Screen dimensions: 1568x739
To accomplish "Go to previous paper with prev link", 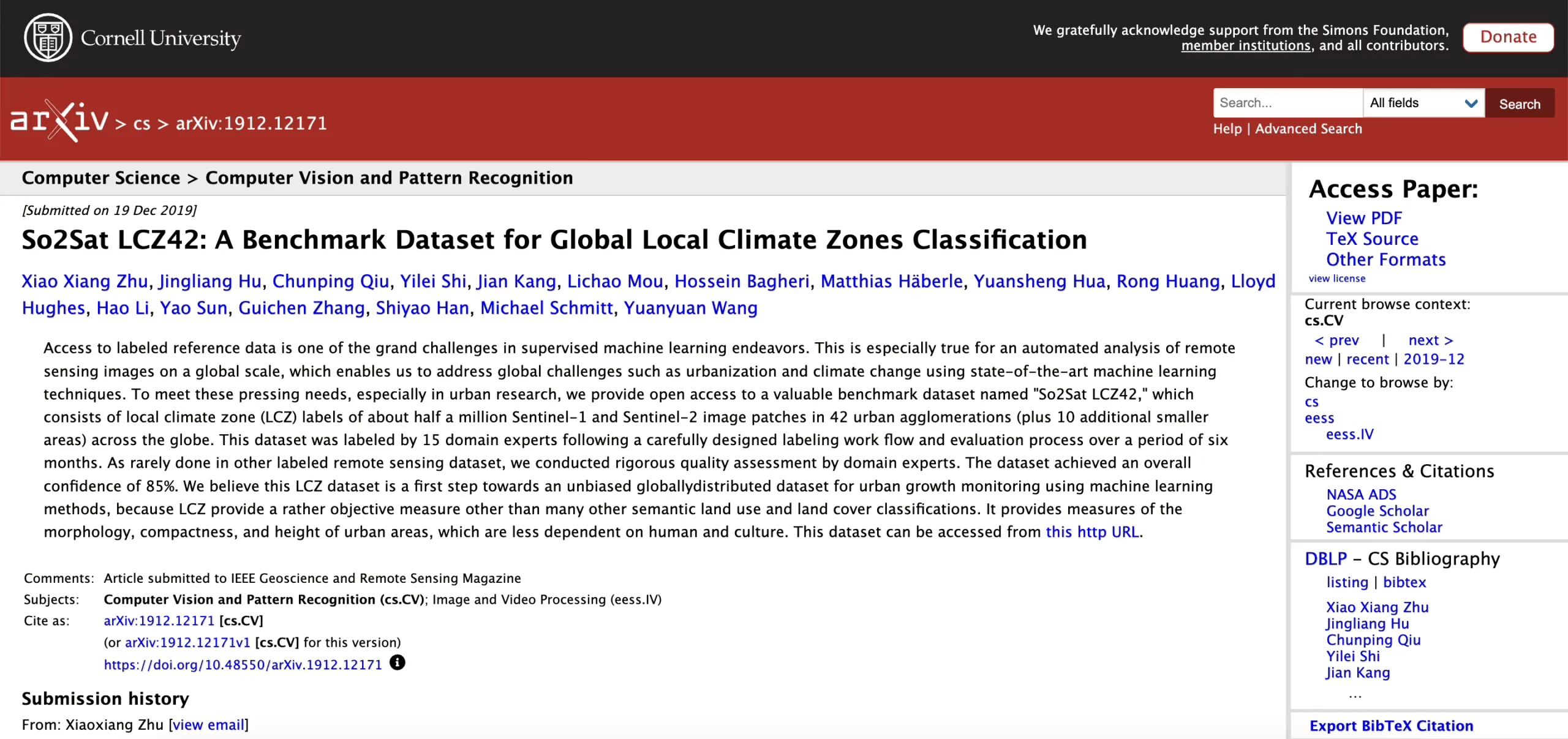I will [1336, 340].
